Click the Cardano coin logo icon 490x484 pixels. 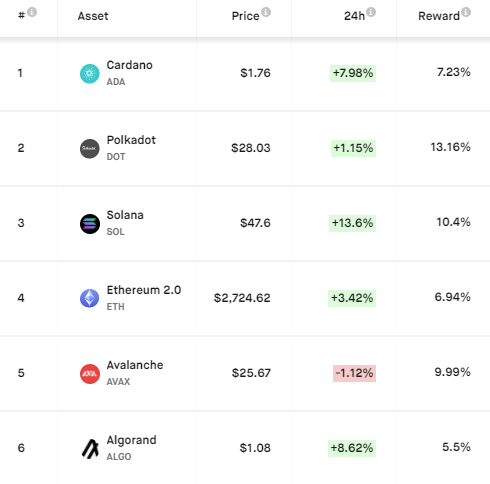click(x=90, y=74)
